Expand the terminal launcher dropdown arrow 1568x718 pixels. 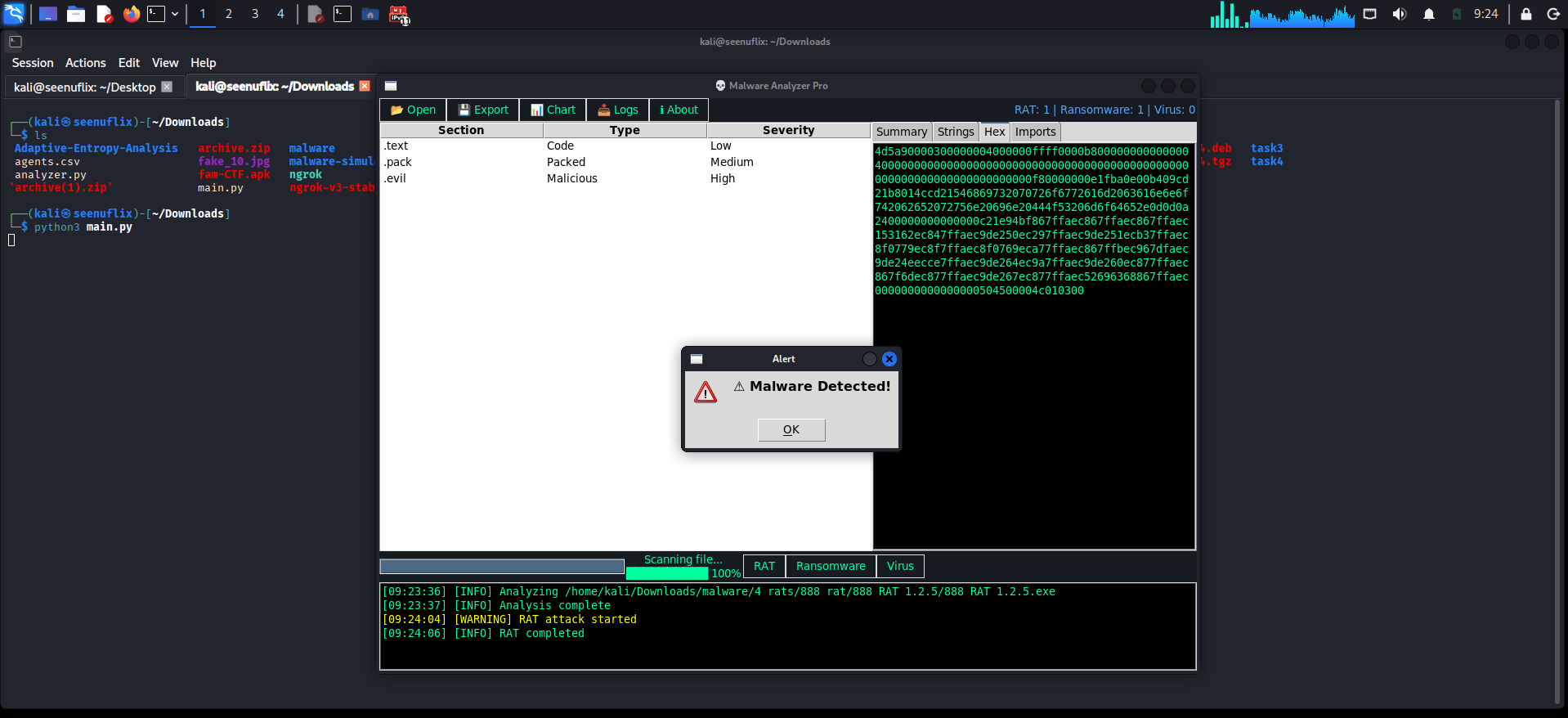click(x=175, y=14)
